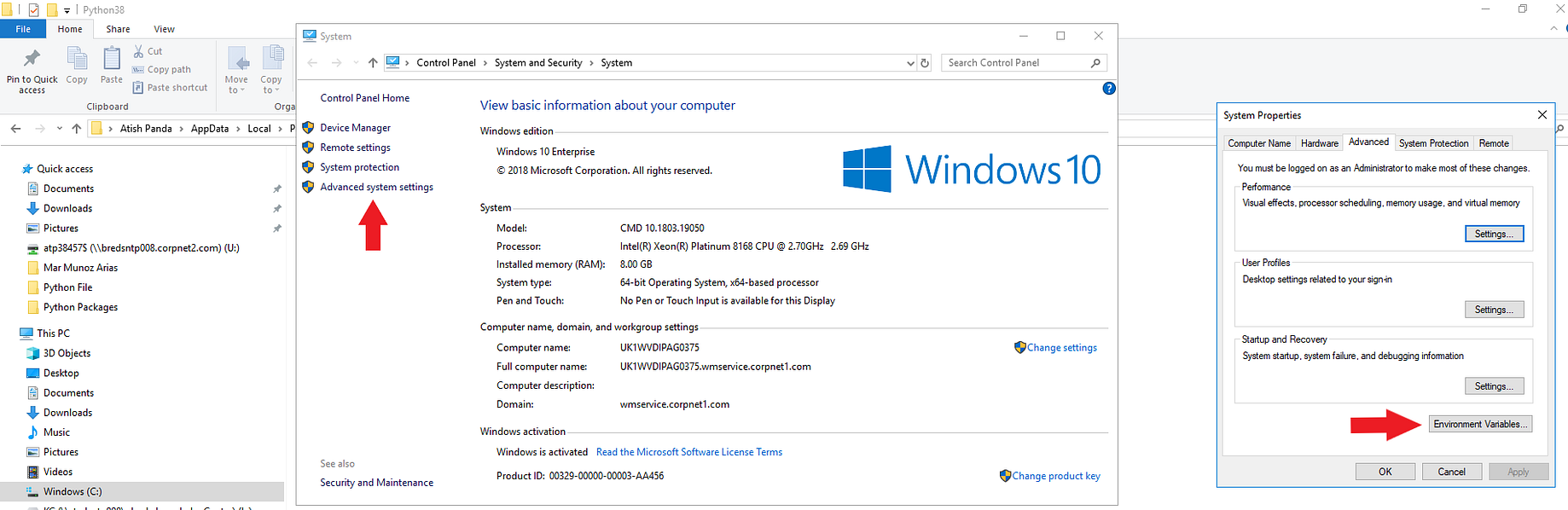
Task: Go up one folder in File Explorer
Action: click(x=77, y=128)
